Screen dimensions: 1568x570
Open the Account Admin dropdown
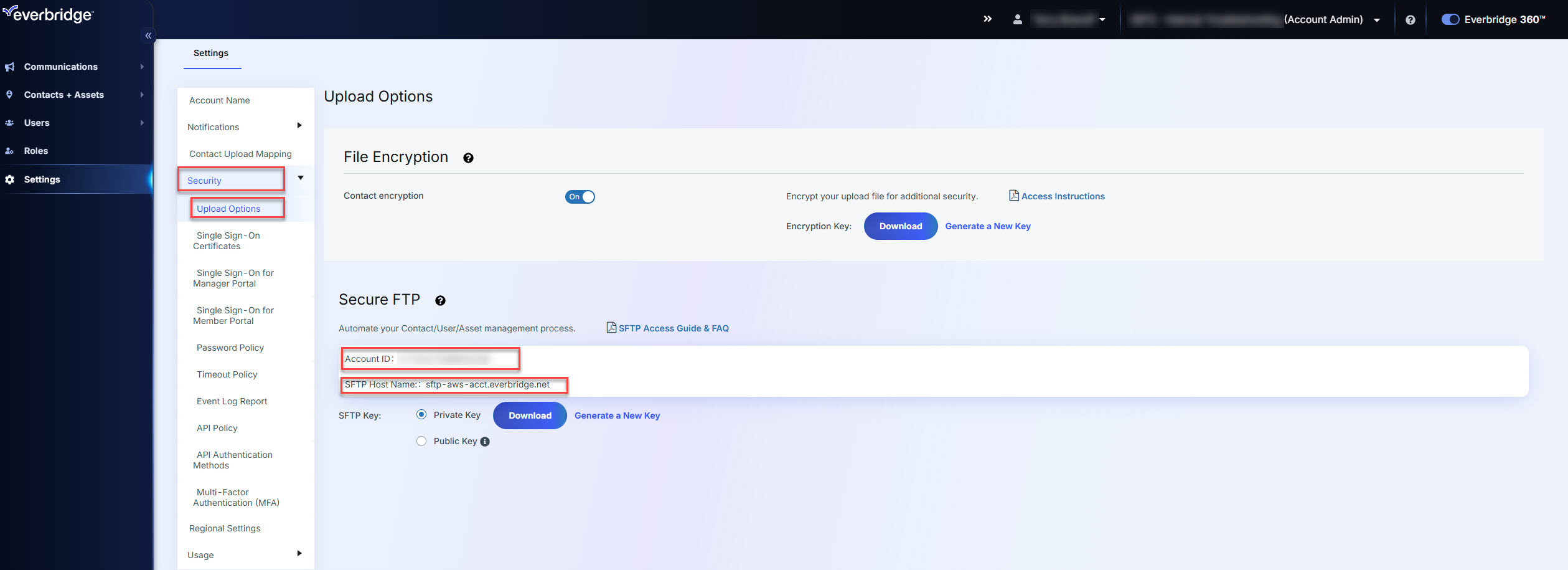coord(1376,19)
